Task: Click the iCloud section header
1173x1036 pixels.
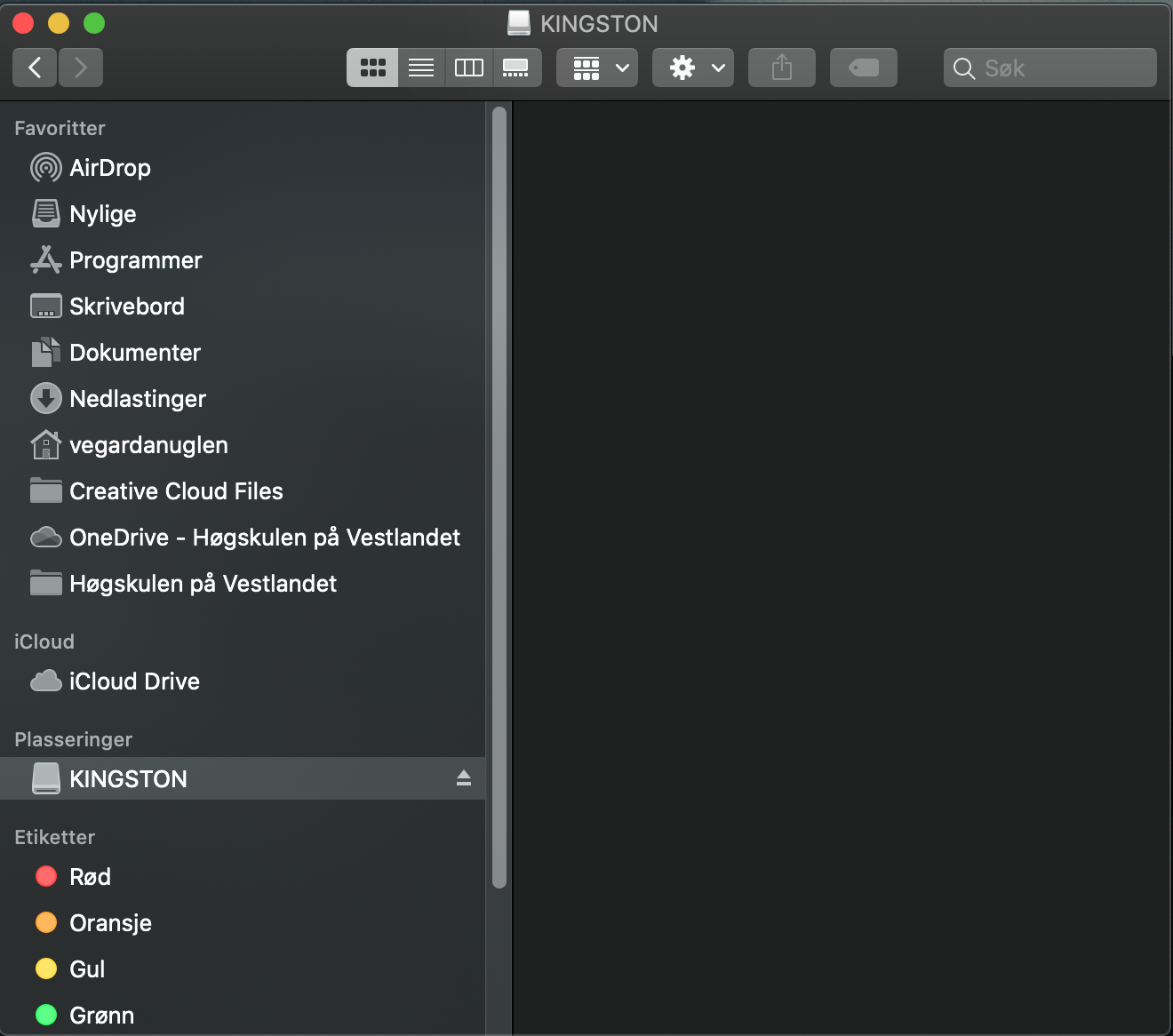Action: pyautogui.click(x=44, y=642)
